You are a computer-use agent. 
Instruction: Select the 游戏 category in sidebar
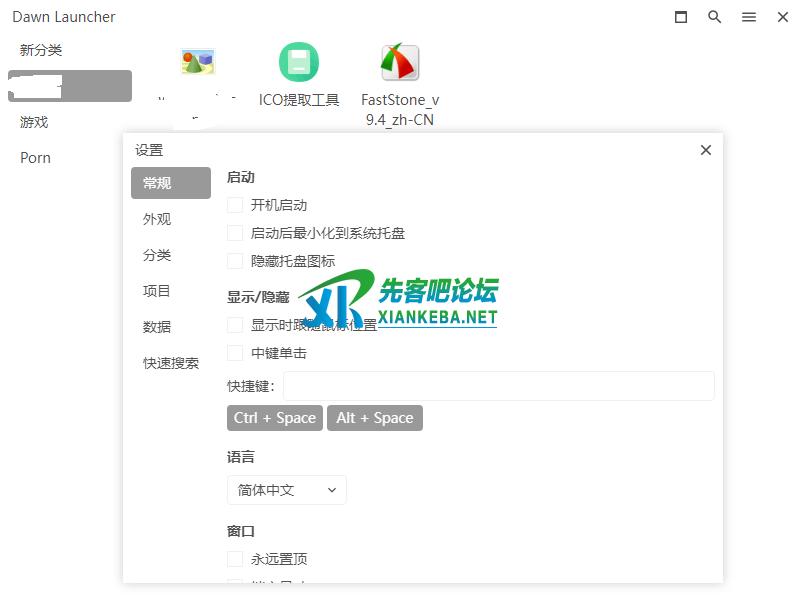point(34,122)
